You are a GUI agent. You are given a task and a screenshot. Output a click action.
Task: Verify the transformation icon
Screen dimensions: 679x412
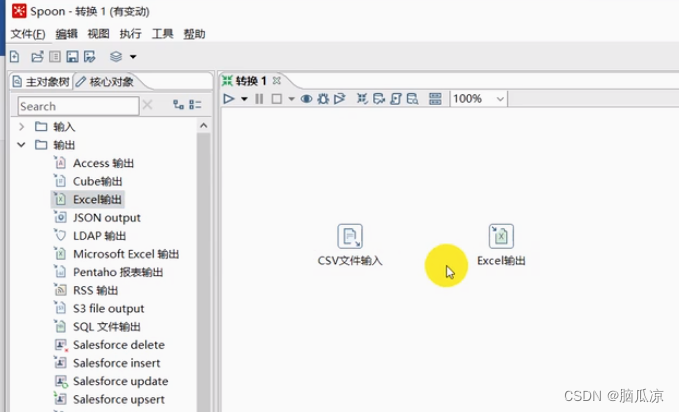pos(362,99)
